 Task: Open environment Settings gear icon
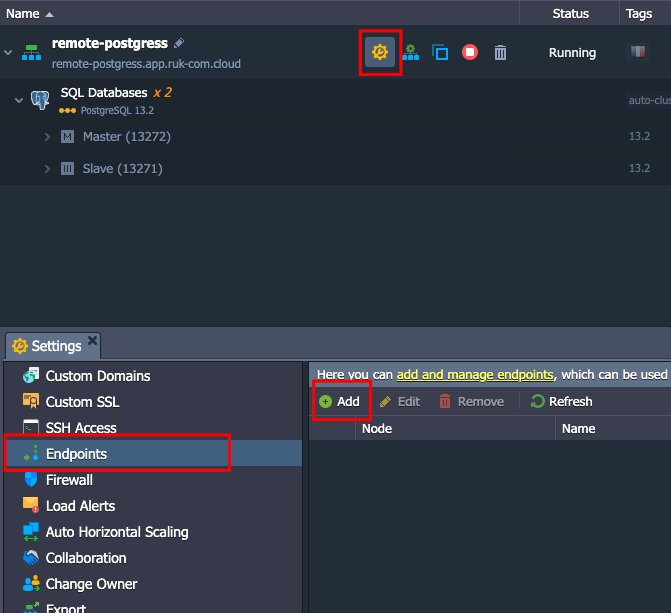pos(380,52)
